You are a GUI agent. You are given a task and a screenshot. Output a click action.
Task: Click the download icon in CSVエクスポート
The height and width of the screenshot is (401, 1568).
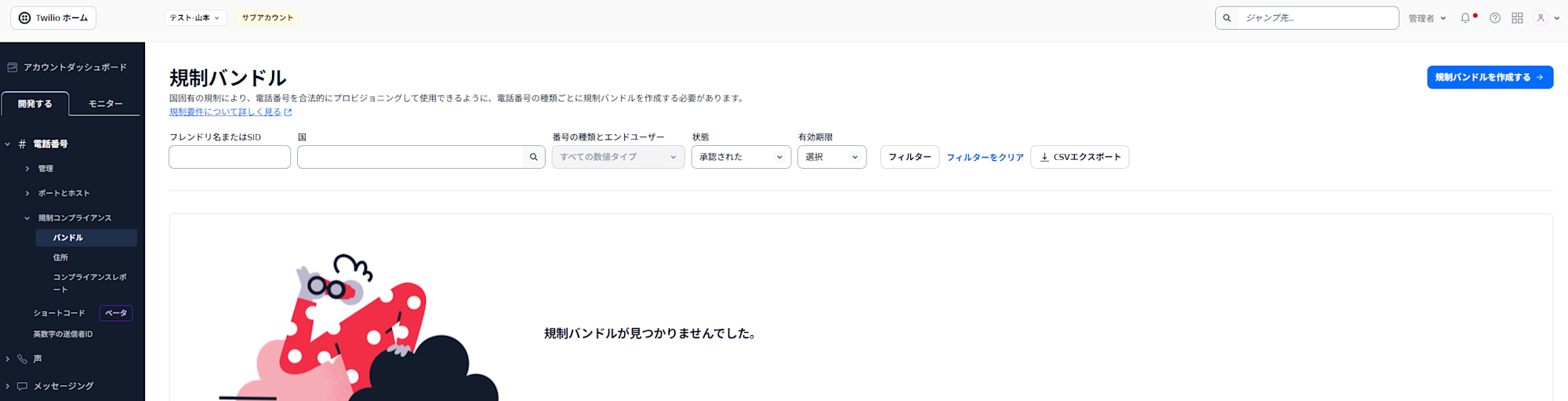click(1044, 157)
